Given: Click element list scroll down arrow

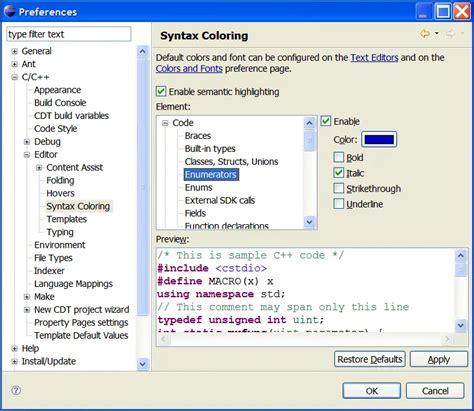Looking at the screenshot, I should point(309,222).
